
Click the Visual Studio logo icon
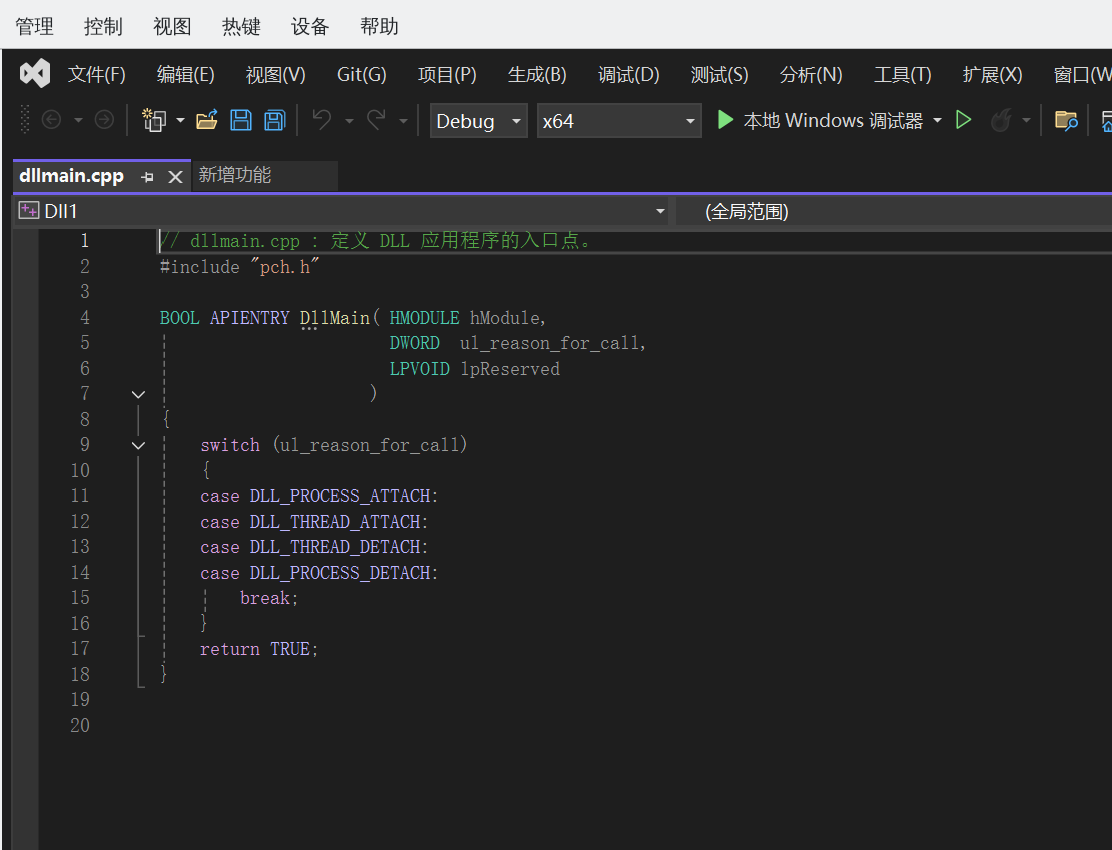35,74
